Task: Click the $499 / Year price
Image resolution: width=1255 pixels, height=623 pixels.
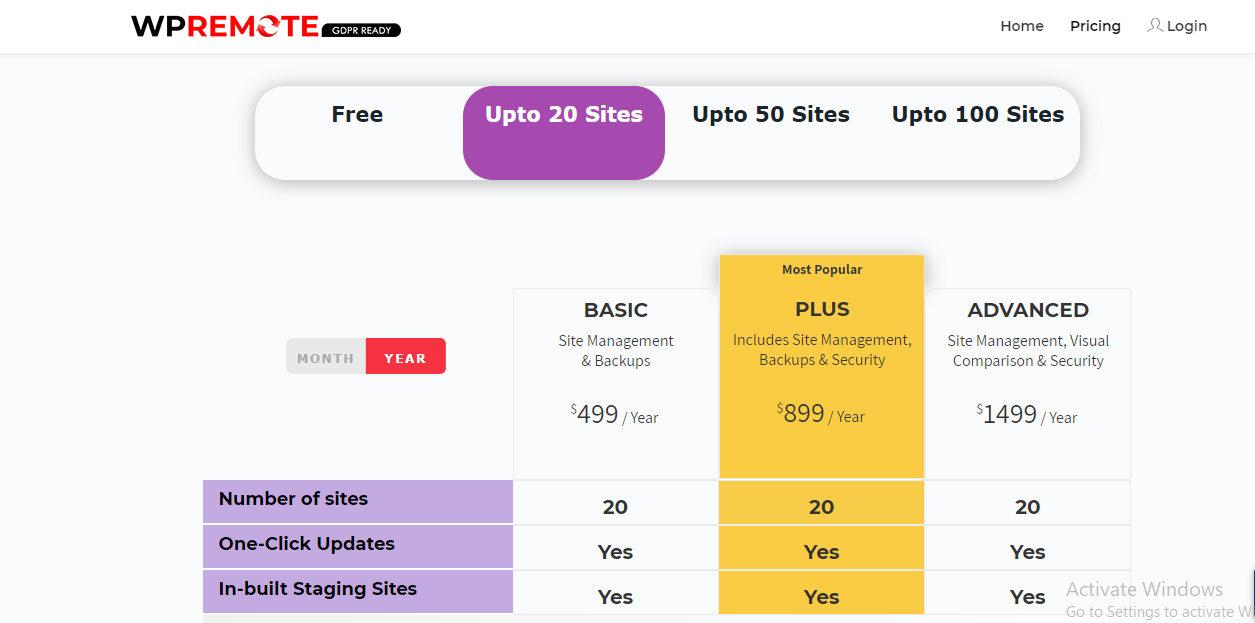Action: (x=615, y=415)
